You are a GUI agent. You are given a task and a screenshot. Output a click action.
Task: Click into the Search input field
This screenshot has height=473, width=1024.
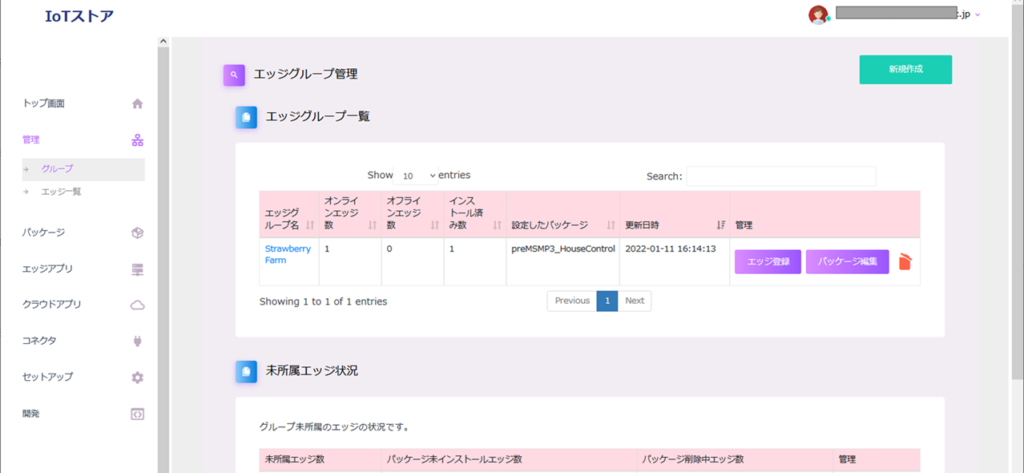pos(780,176)
